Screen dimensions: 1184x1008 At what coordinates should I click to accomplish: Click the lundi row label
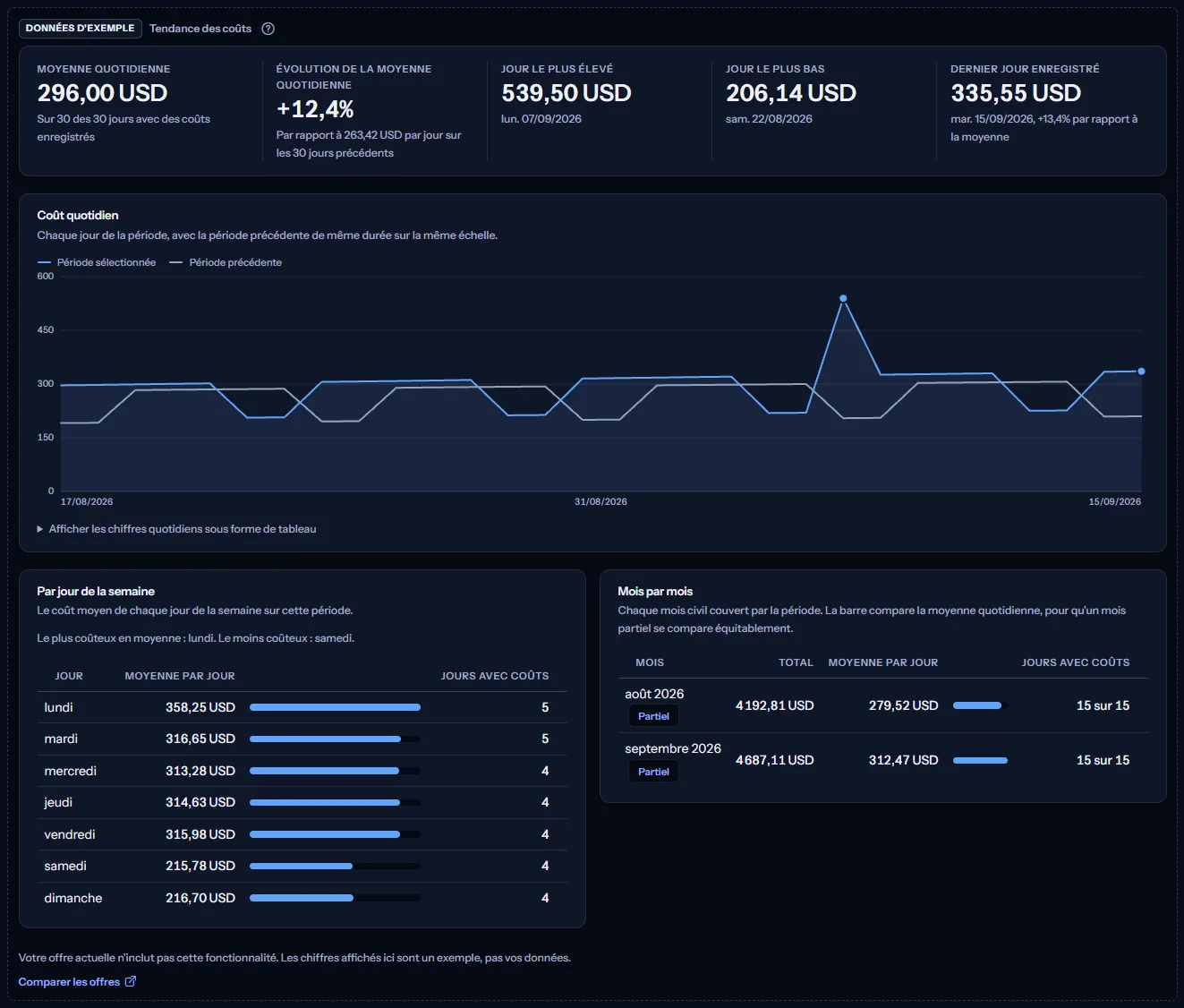pyautogui.click(x=59, y=707)
